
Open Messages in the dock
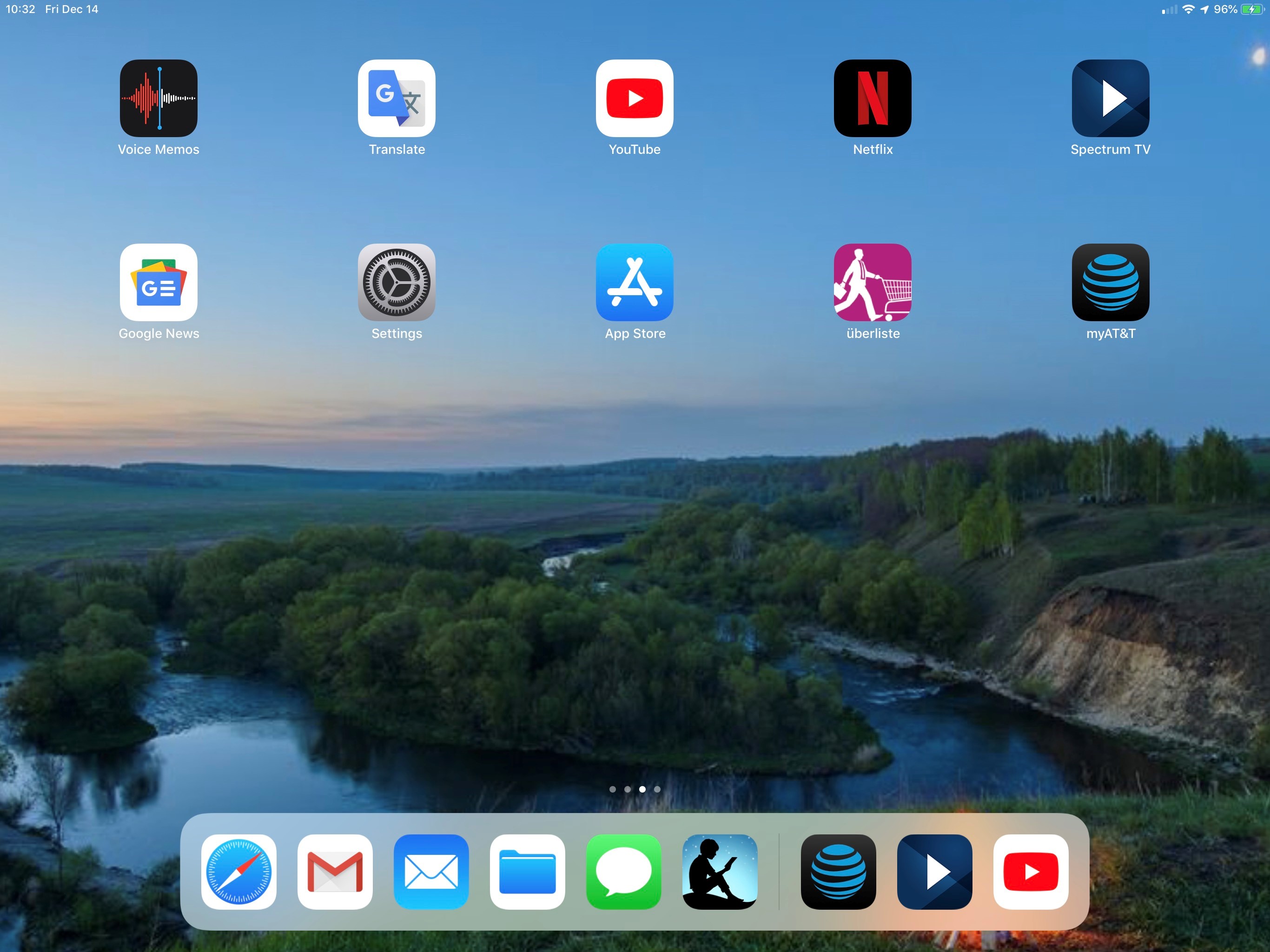(623, 872)
